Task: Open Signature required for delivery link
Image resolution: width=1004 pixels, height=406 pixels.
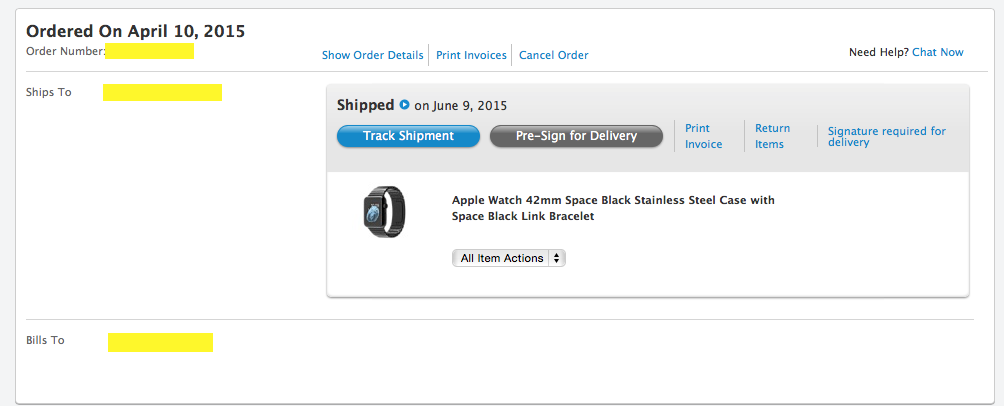Action: 886,136
